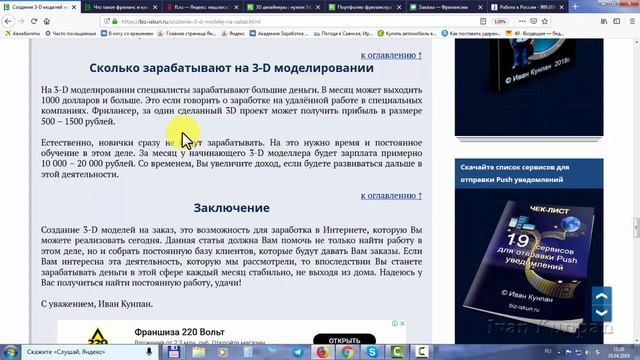Open Telegram from the taskbar
This screenshot has width=640, height=360.
click(298, 352)
